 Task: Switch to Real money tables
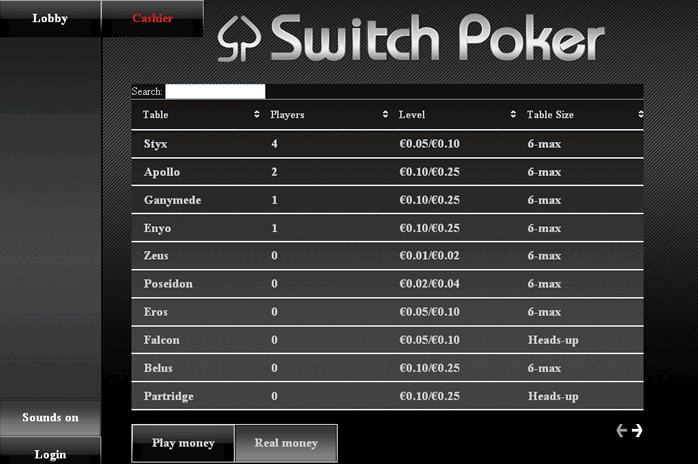click(286, 443)
